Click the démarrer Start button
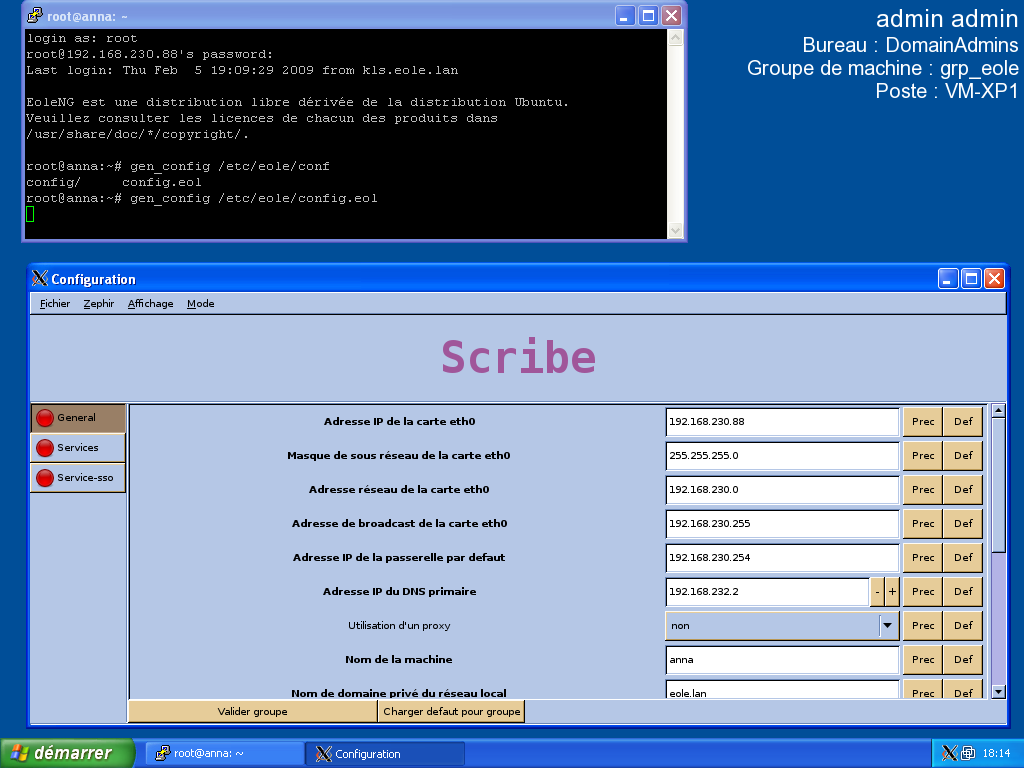 67,753
